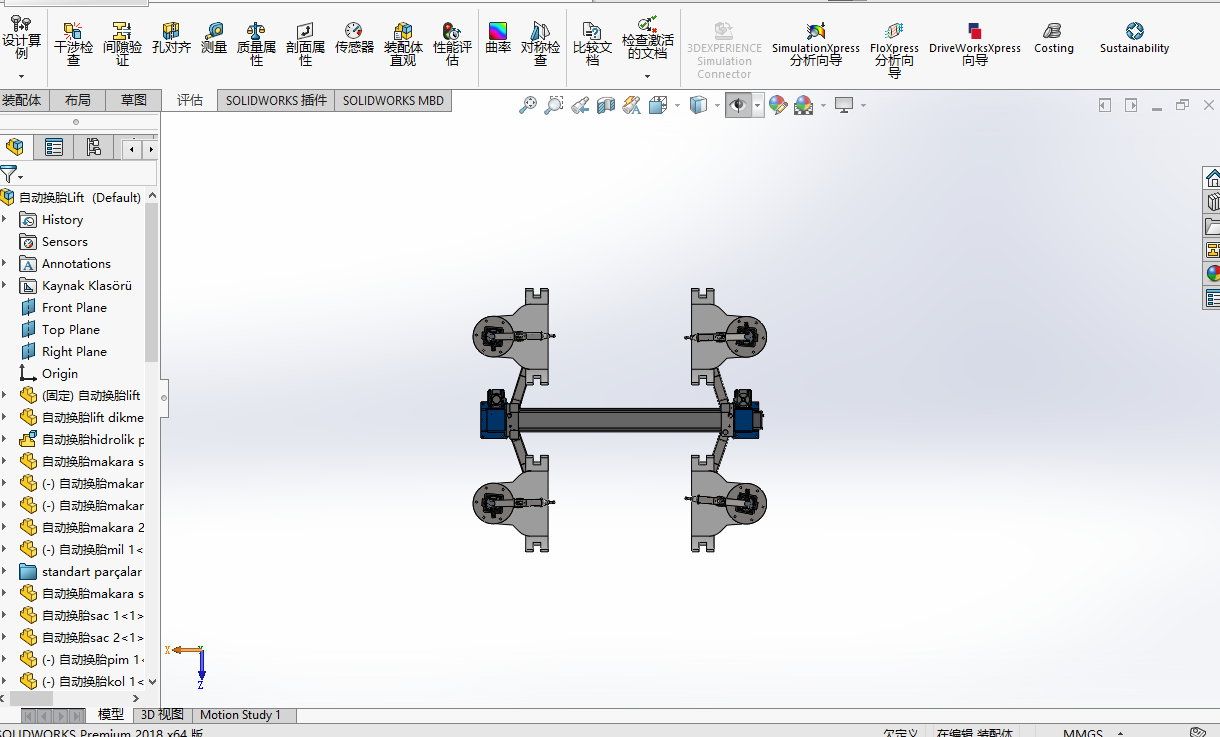Open ConfigurationManager tab in left panel
1220x737 pixels.
tap(93, 148)
